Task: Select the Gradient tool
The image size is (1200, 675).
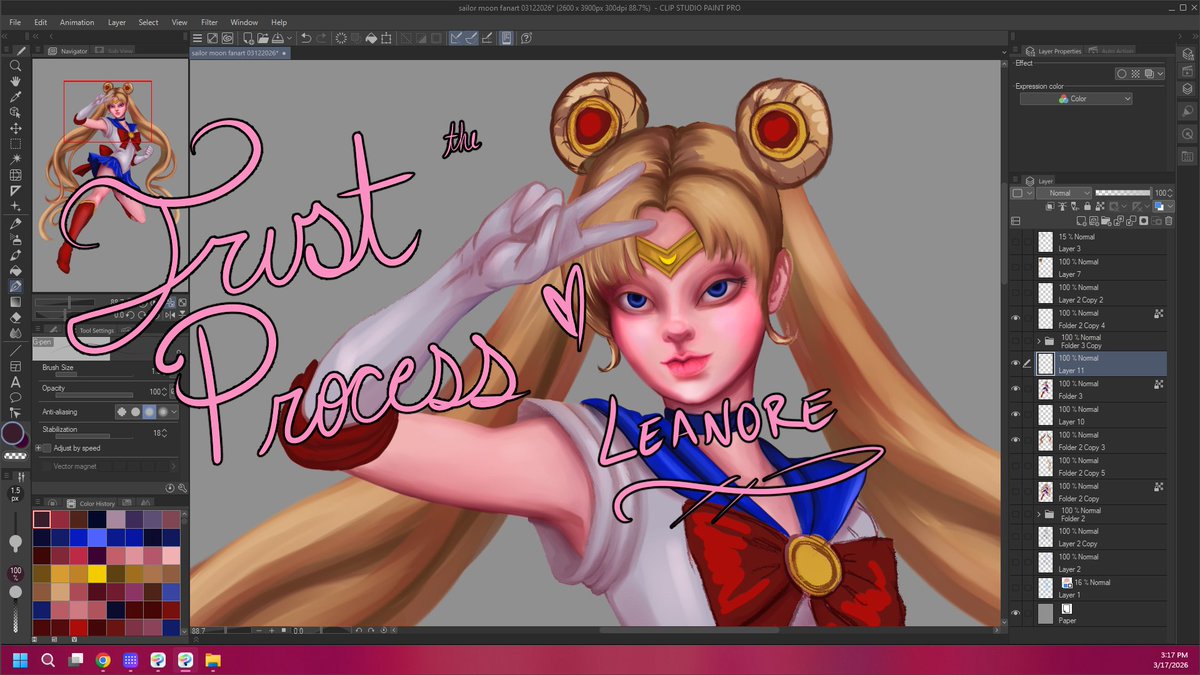Action: click(15, 301)
